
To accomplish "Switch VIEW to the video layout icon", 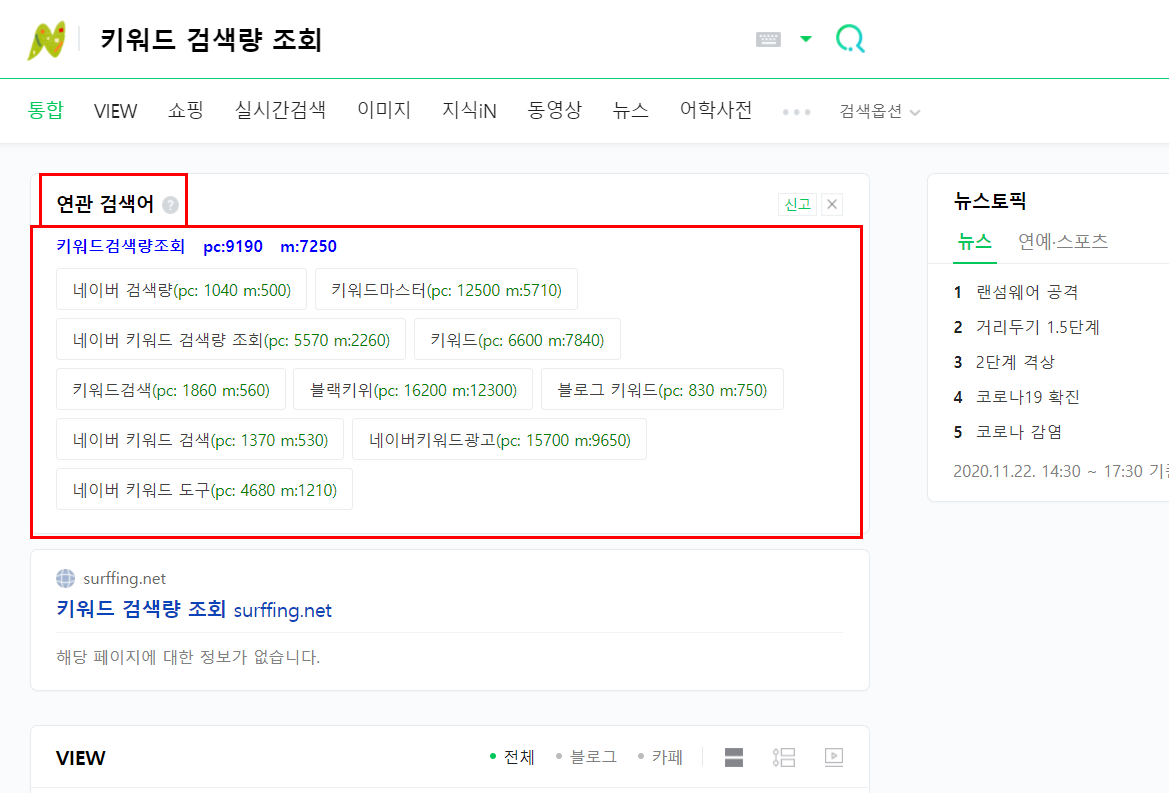I will [x=834, y=757].
